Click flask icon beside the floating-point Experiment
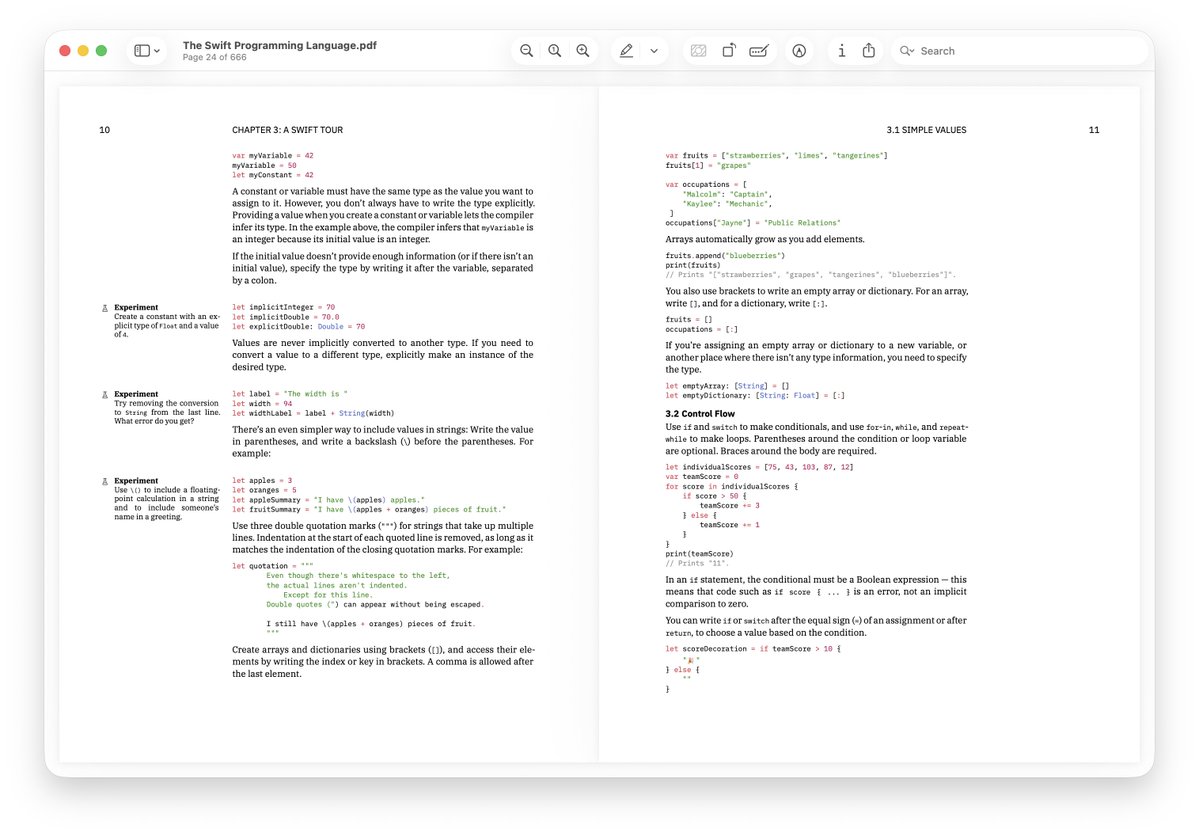This screenshot has width=1199, height=836. [x=106, y=481]
